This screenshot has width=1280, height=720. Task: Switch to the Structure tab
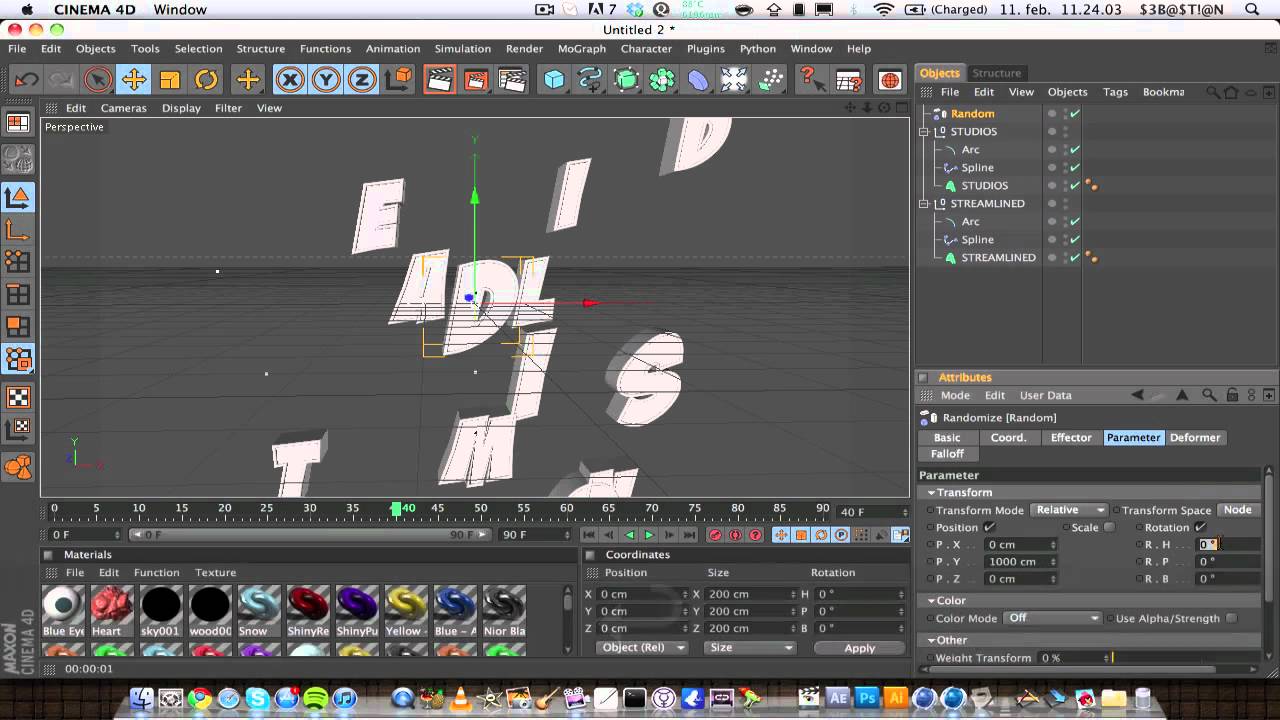coord(997,73)
